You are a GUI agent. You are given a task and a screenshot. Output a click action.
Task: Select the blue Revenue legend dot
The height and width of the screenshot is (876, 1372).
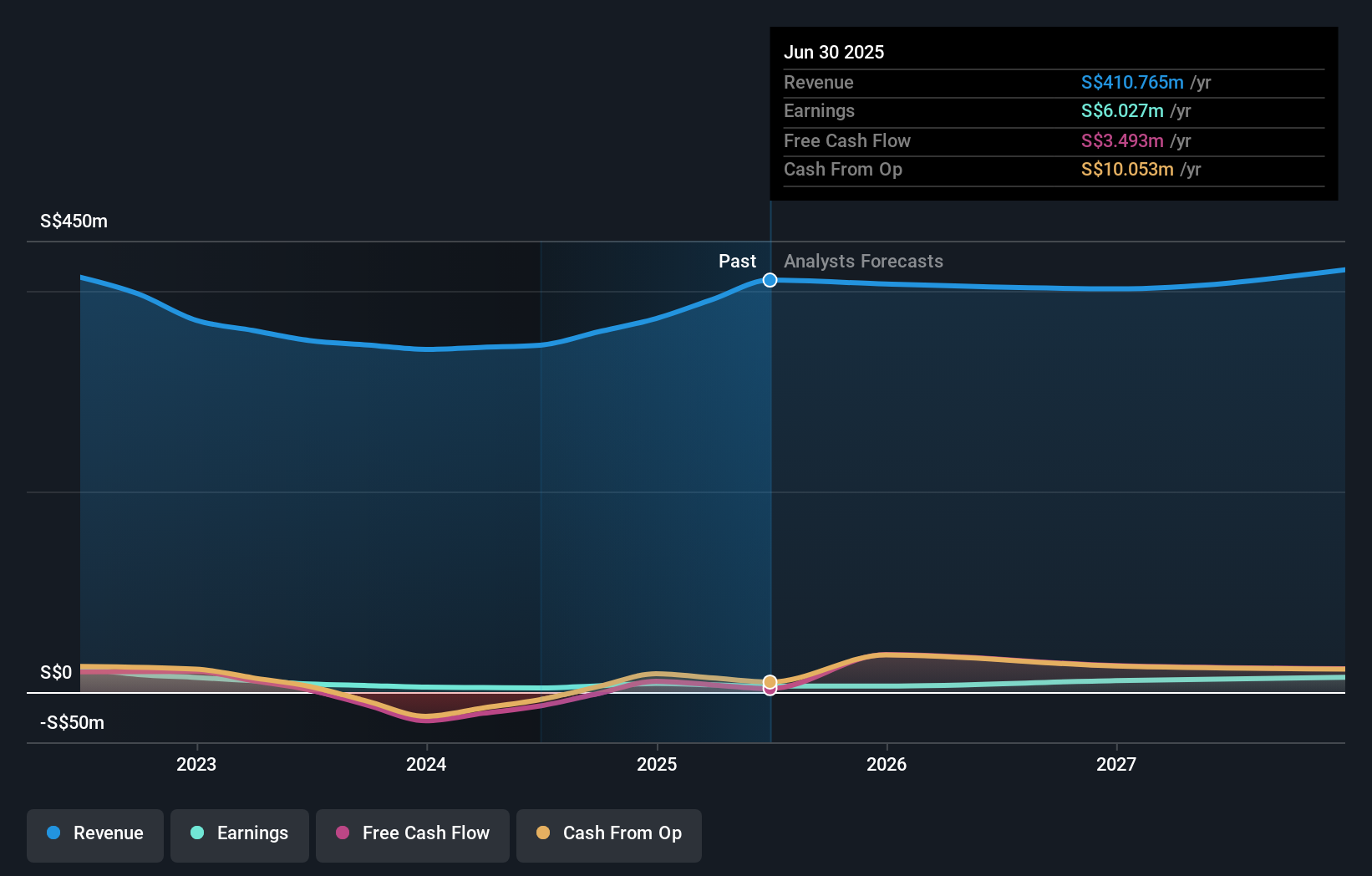click(53, 833)
